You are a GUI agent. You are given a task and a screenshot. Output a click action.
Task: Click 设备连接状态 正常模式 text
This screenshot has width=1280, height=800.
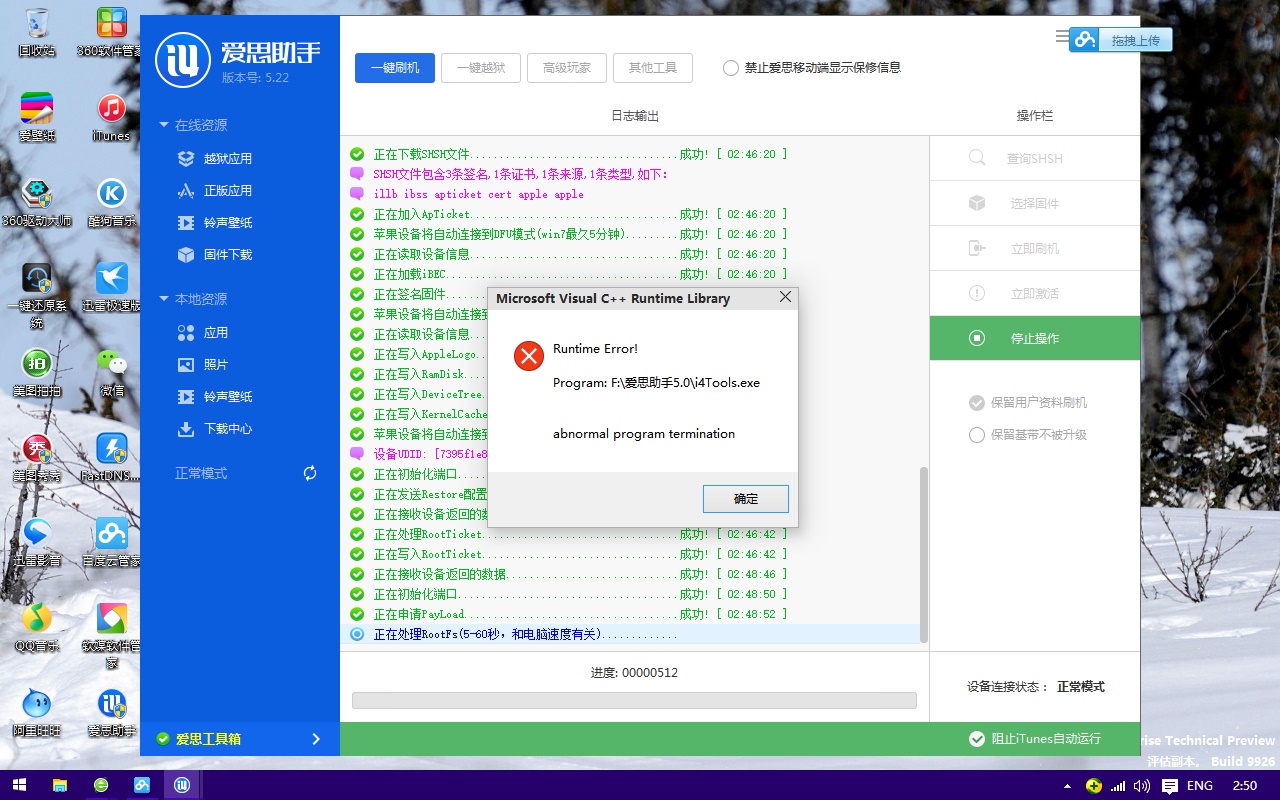pyautogui.click(x=1035, y=687)
